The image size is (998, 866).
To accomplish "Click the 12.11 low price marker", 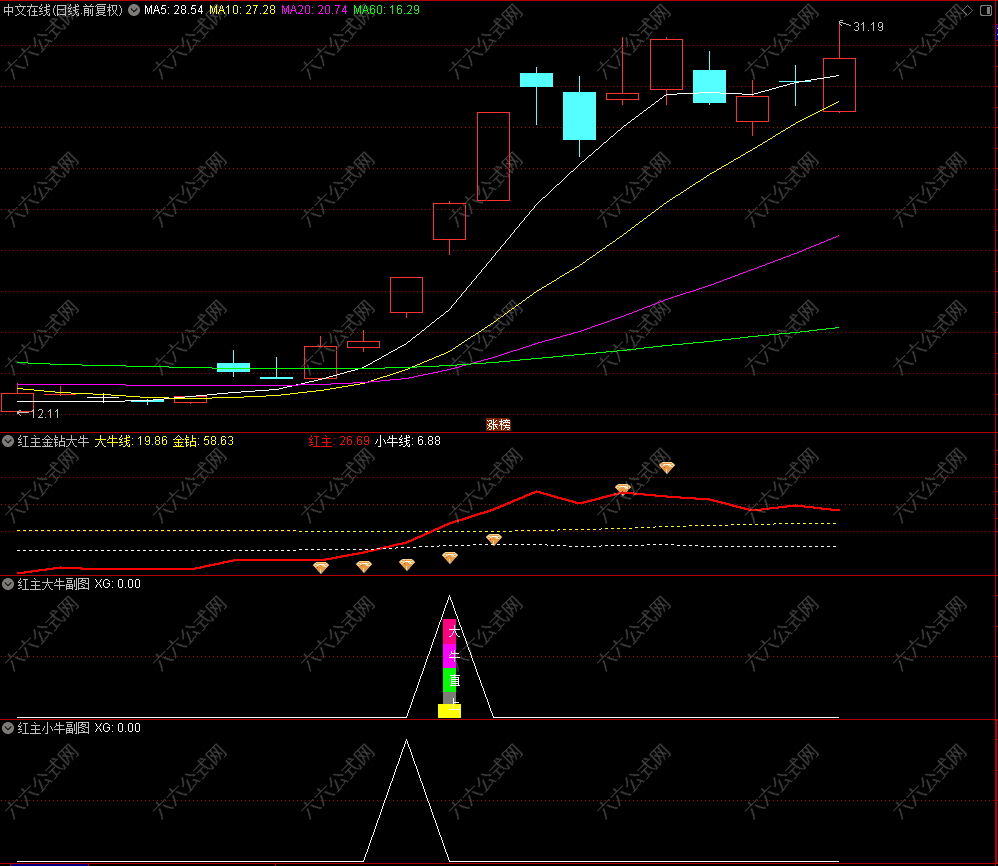I will click(x=44, y=413).
